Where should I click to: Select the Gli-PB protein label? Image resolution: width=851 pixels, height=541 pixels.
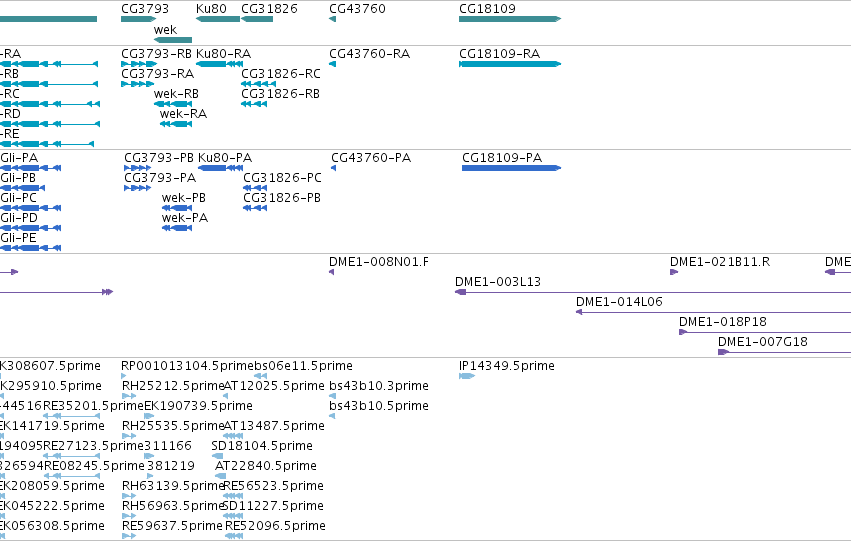[18, 178]
